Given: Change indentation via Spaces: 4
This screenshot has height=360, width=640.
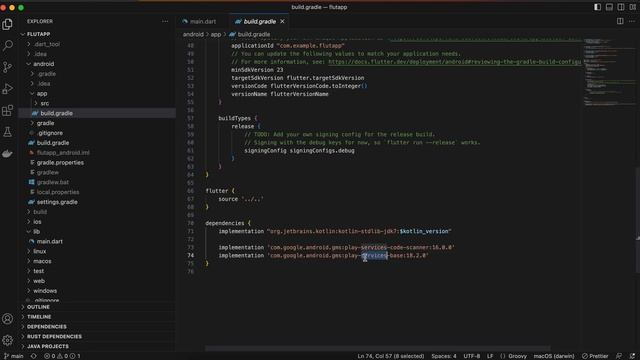Looking at the screenshot, I should pyautogui.click(x=444, y=356).
